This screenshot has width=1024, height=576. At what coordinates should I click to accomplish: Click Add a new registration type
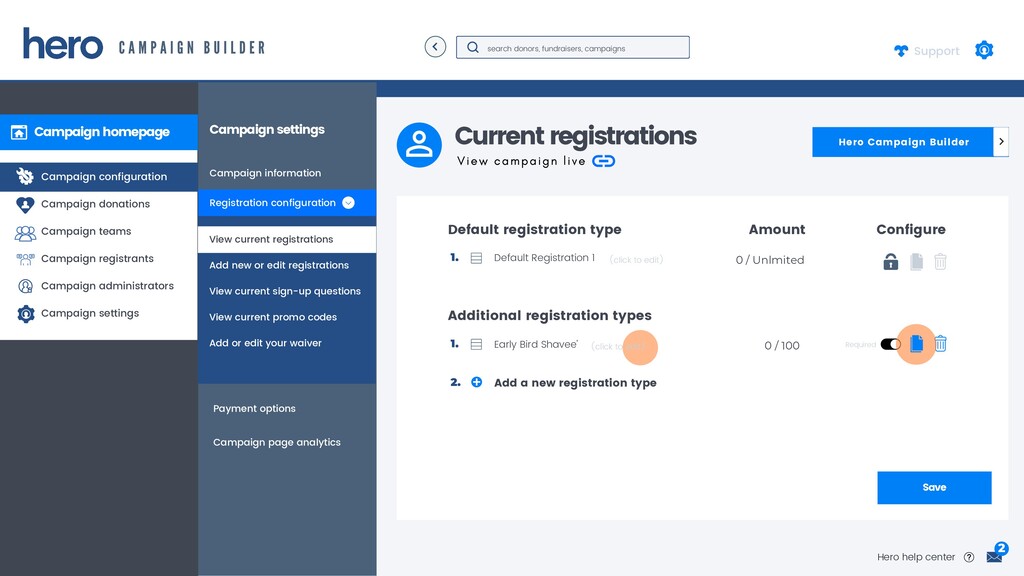point(575,383)
